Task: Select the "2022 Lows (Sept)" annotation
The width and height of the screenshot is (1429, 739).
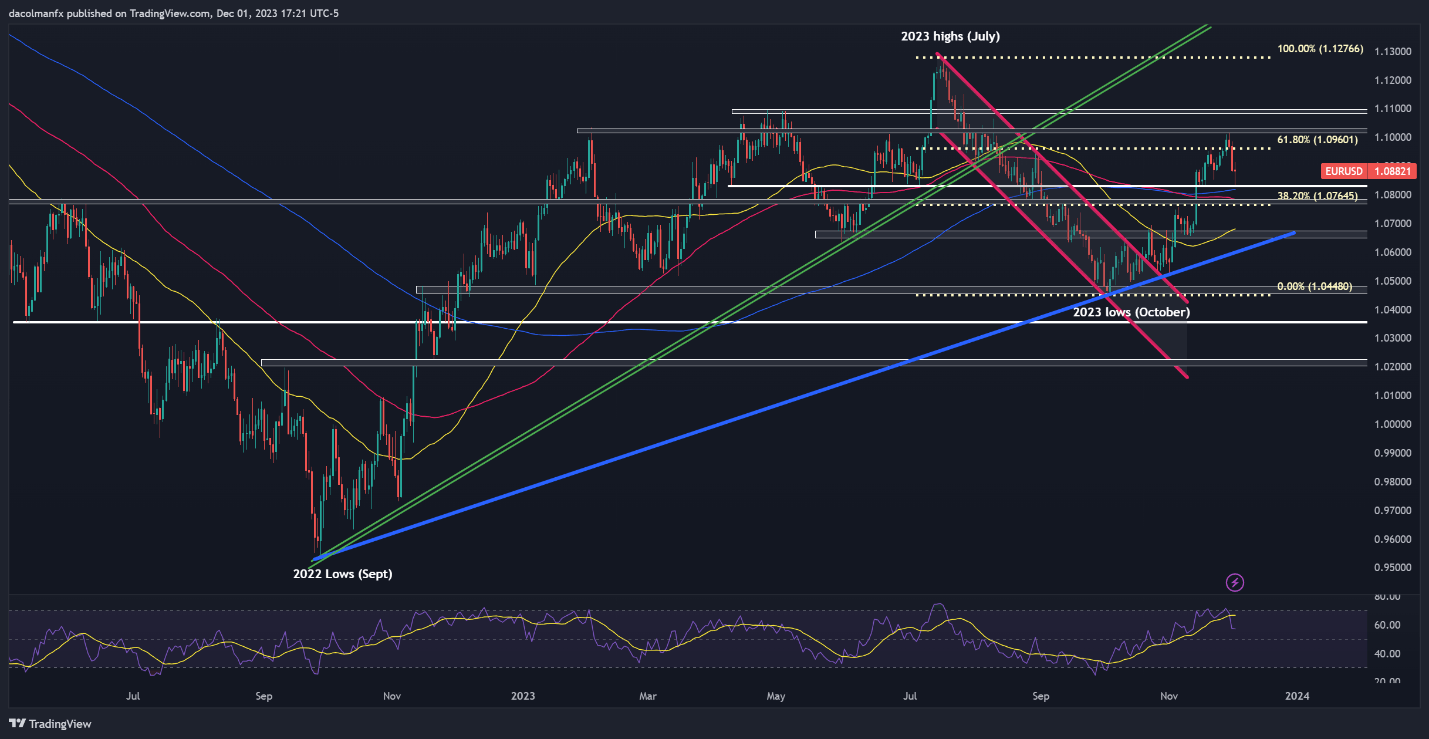Action: click(x=342, y=574)
